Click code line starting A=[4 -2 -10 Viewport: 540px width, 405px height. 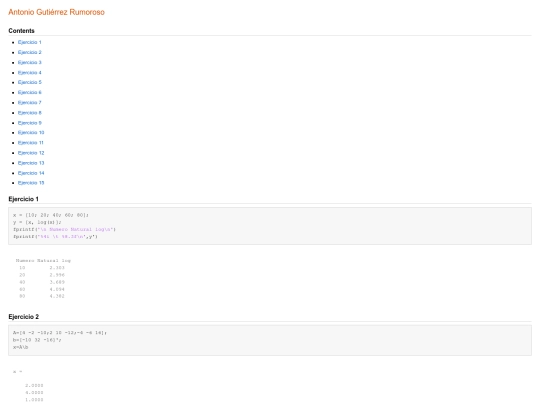tap(60, 333)
